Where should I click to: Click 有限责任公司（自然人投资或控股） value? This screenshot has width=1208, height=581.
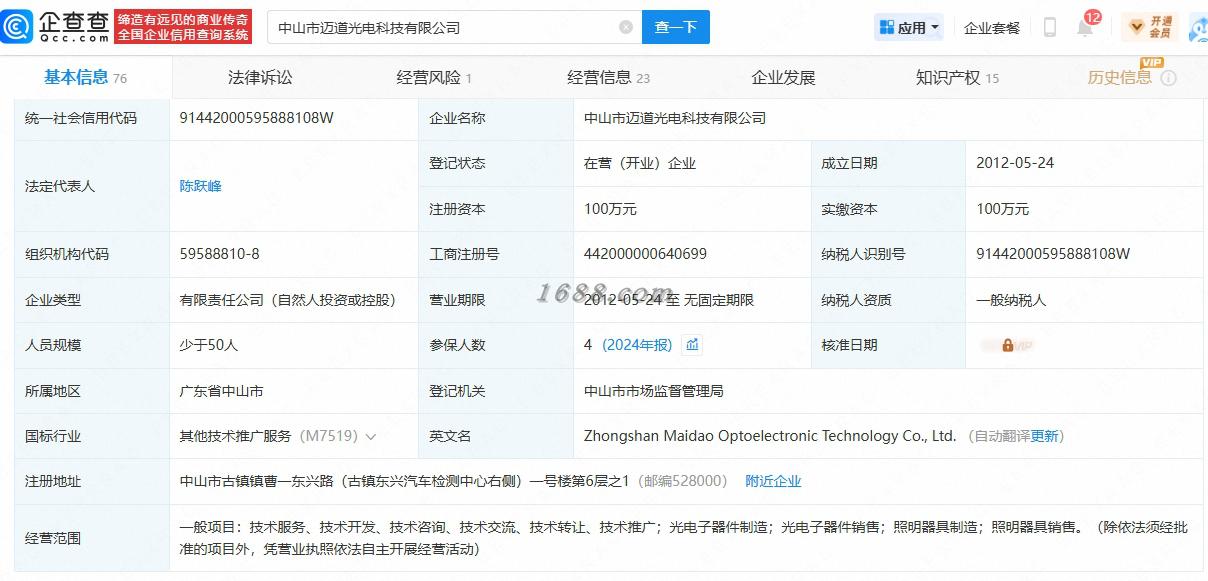pos(288,300)
